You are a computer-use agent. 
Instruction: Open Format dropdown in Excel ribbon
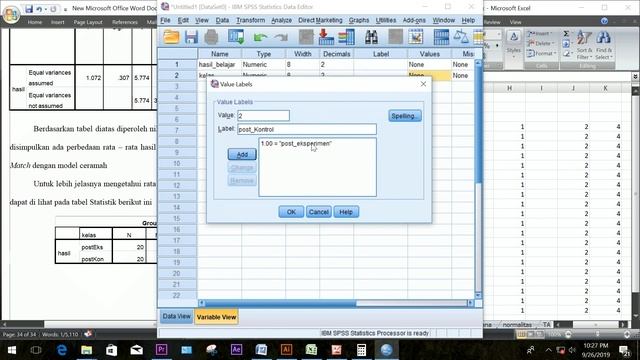[541, 53]
